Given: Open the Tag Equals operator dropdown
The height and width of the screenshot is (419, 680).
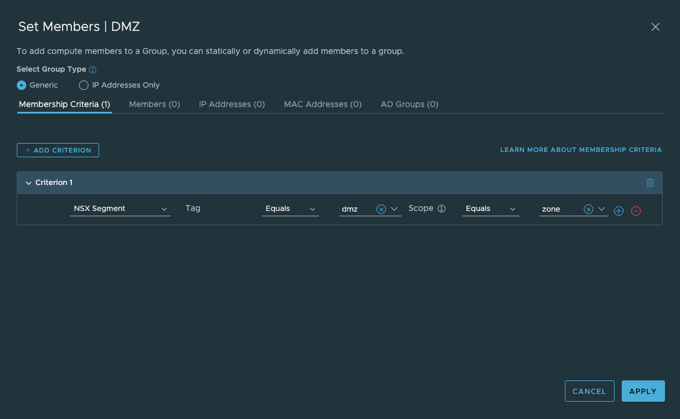Looking at the screenshot, I should pos(290,209).
